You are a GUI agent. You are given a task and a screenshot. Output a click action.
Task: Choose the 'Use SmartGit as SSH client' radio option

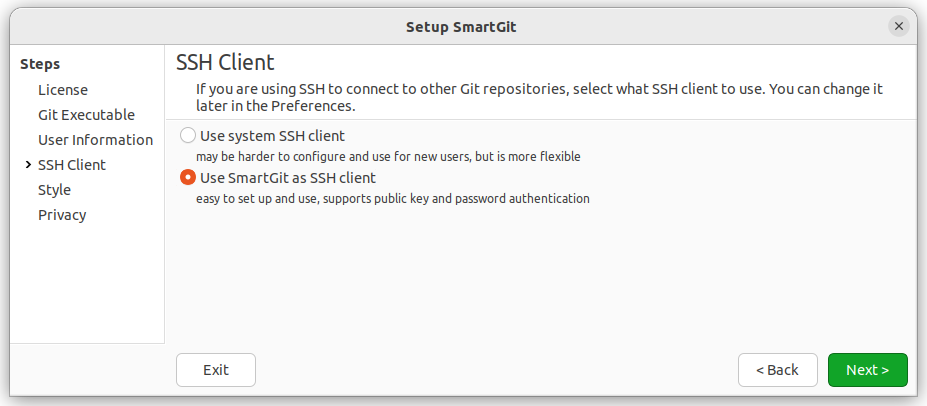[x=188, y=177]
